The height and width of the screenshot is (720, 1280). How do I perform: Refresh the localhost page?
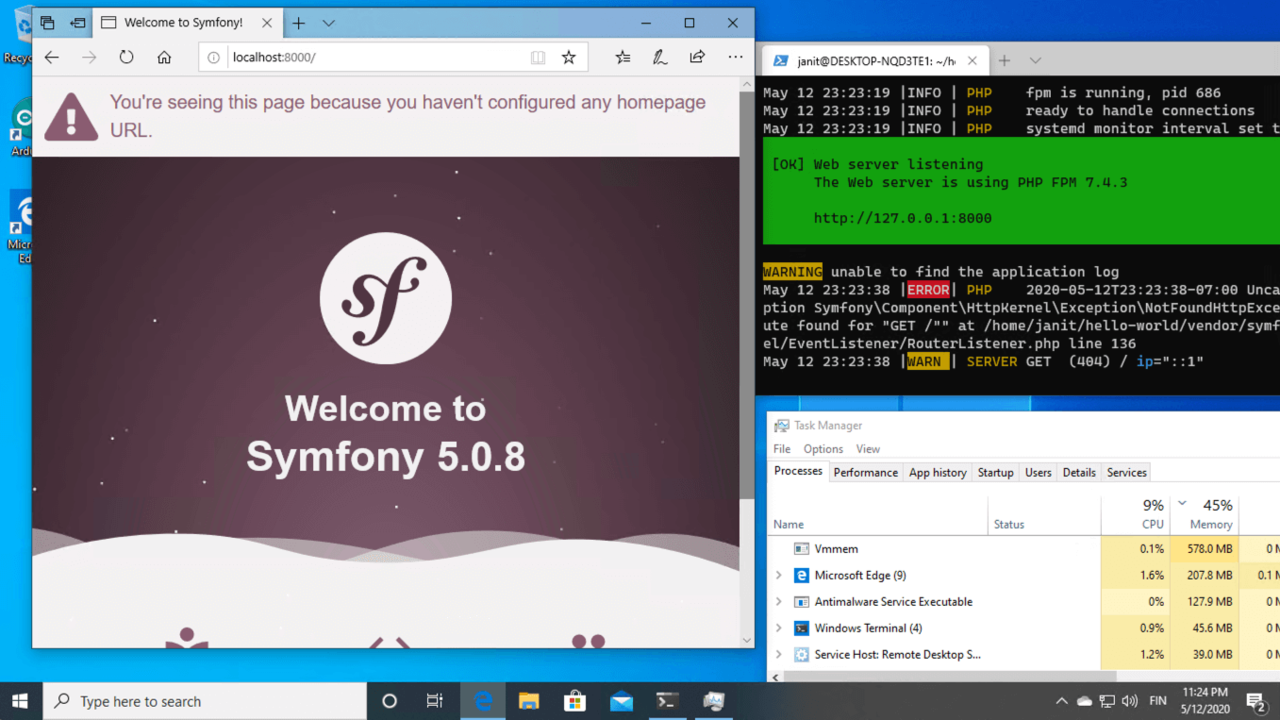126,57
